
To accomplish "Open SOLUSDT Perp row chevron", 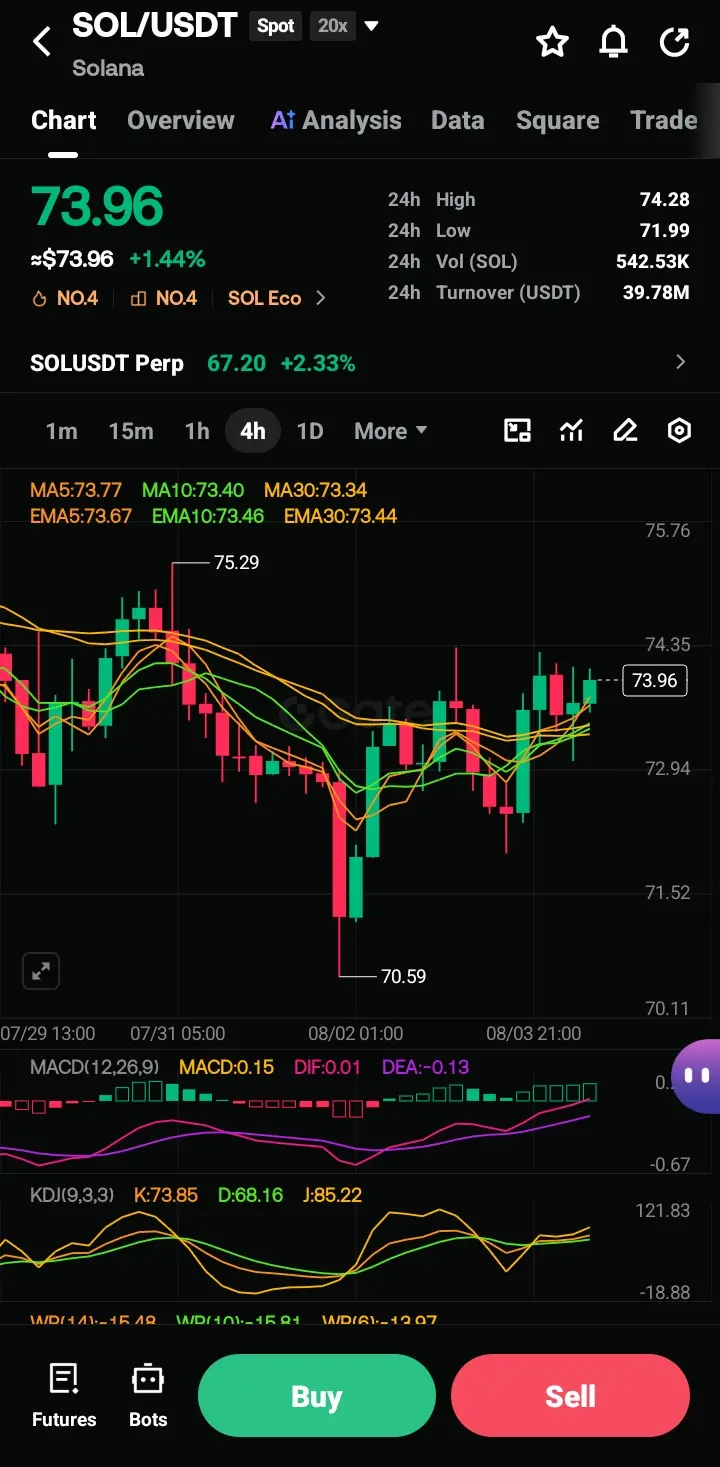I will [681, 362].
